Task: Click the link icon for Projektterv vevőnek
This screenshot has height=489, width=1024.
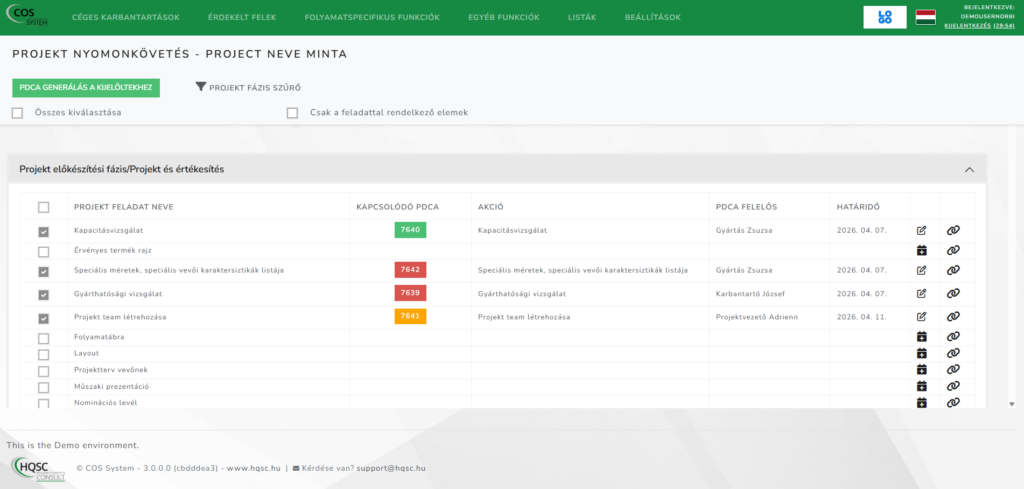Action: point(953,369)
